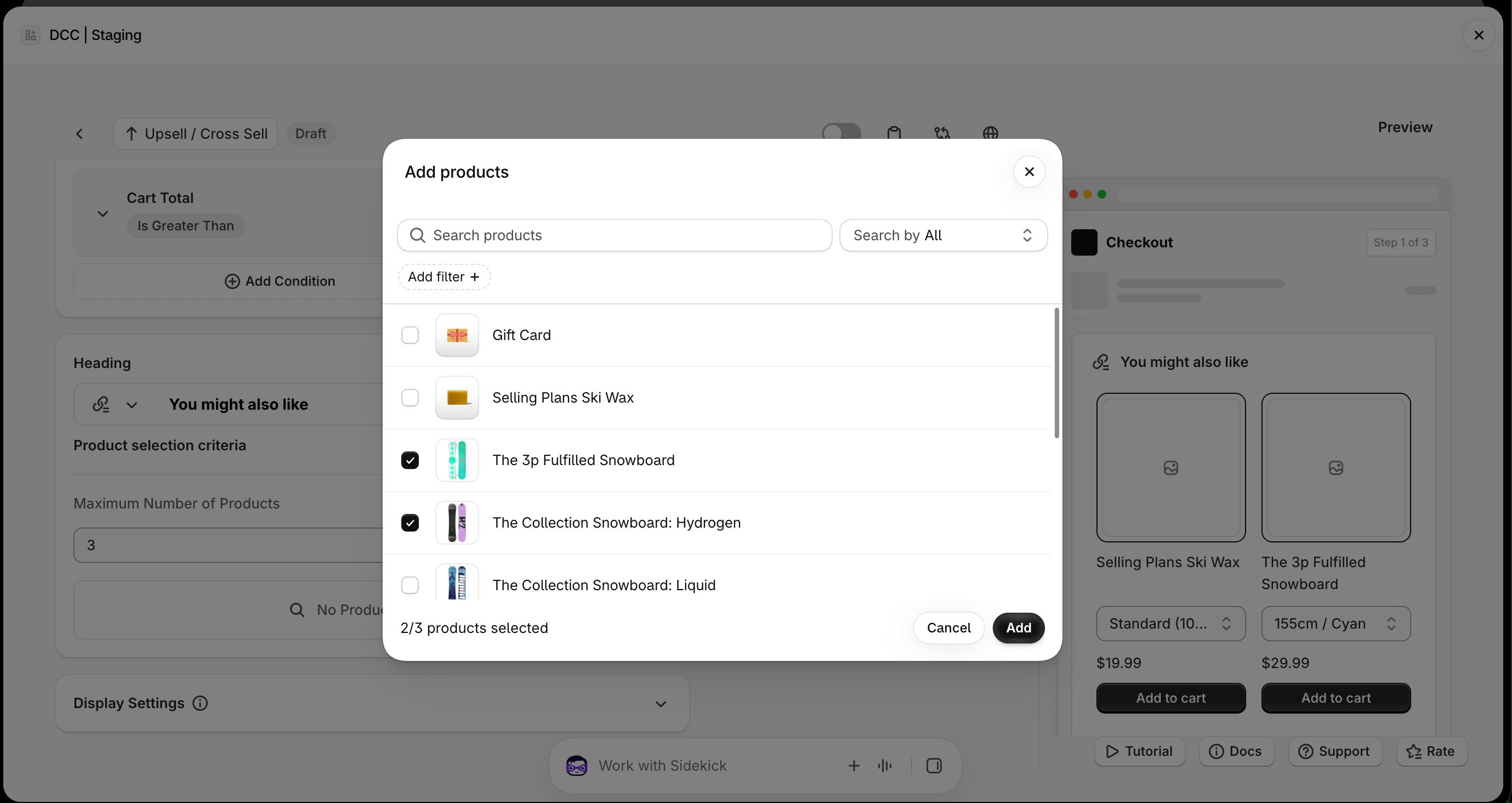This screenshot has height=803, width=1512.
Task: Open the Search by All dropdown
Action: click(x=943, y=235)
